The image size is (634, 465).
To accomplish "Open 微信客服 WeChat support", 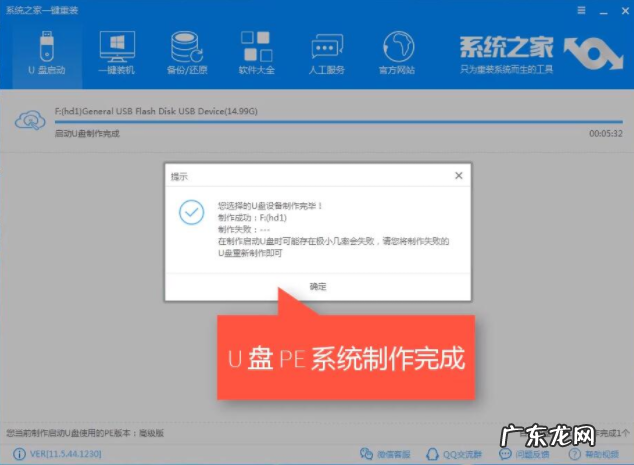I will [385, 454].
